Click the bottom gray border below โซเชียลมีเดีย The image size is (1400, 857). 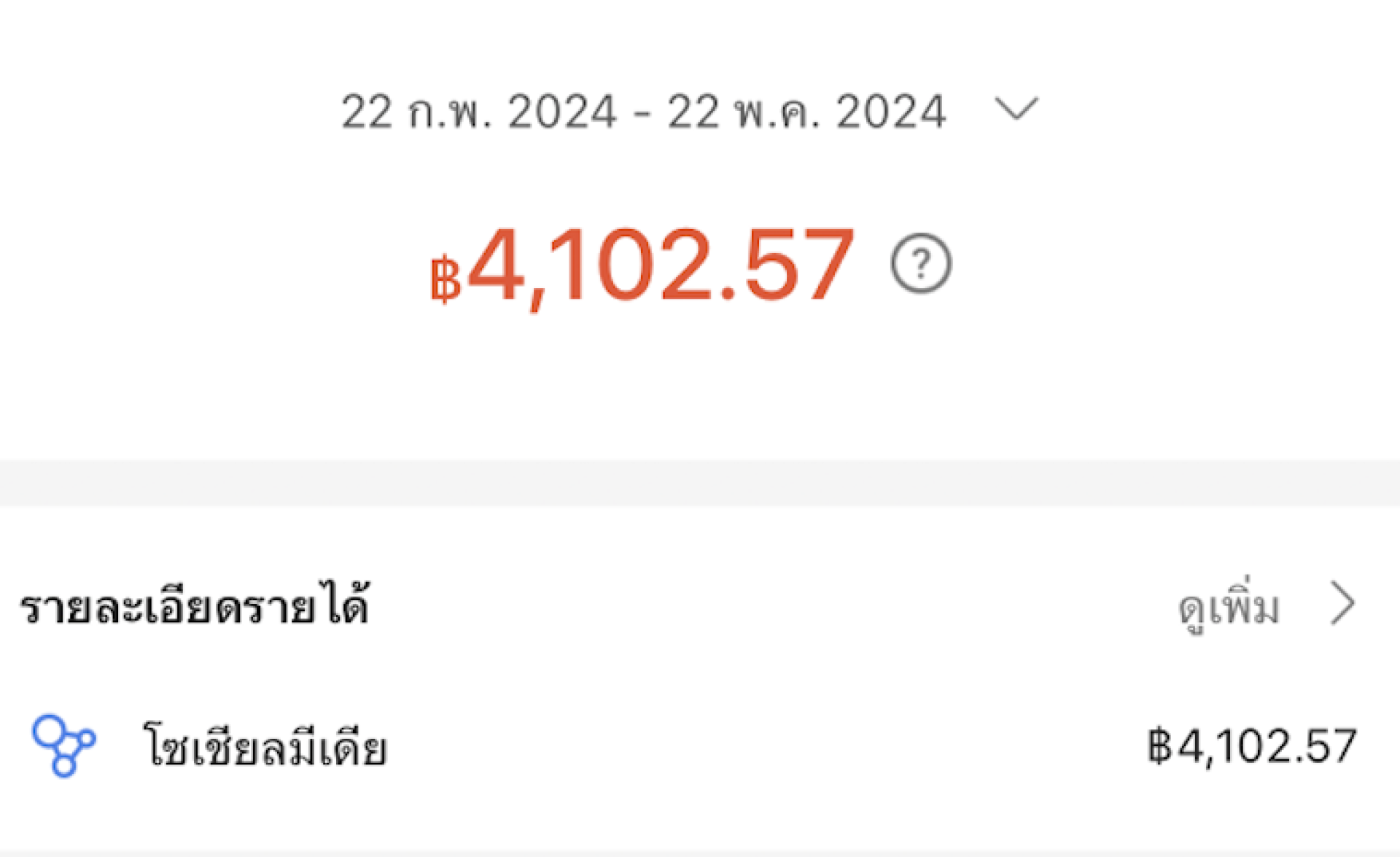700,853
